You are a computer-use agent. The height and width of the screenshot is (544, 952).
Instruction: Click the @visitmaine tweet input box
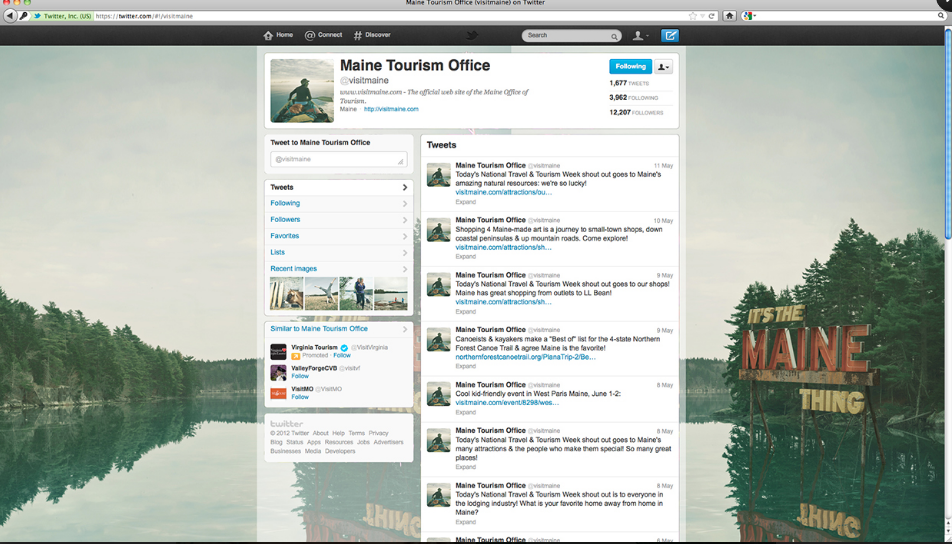point(339,159)
